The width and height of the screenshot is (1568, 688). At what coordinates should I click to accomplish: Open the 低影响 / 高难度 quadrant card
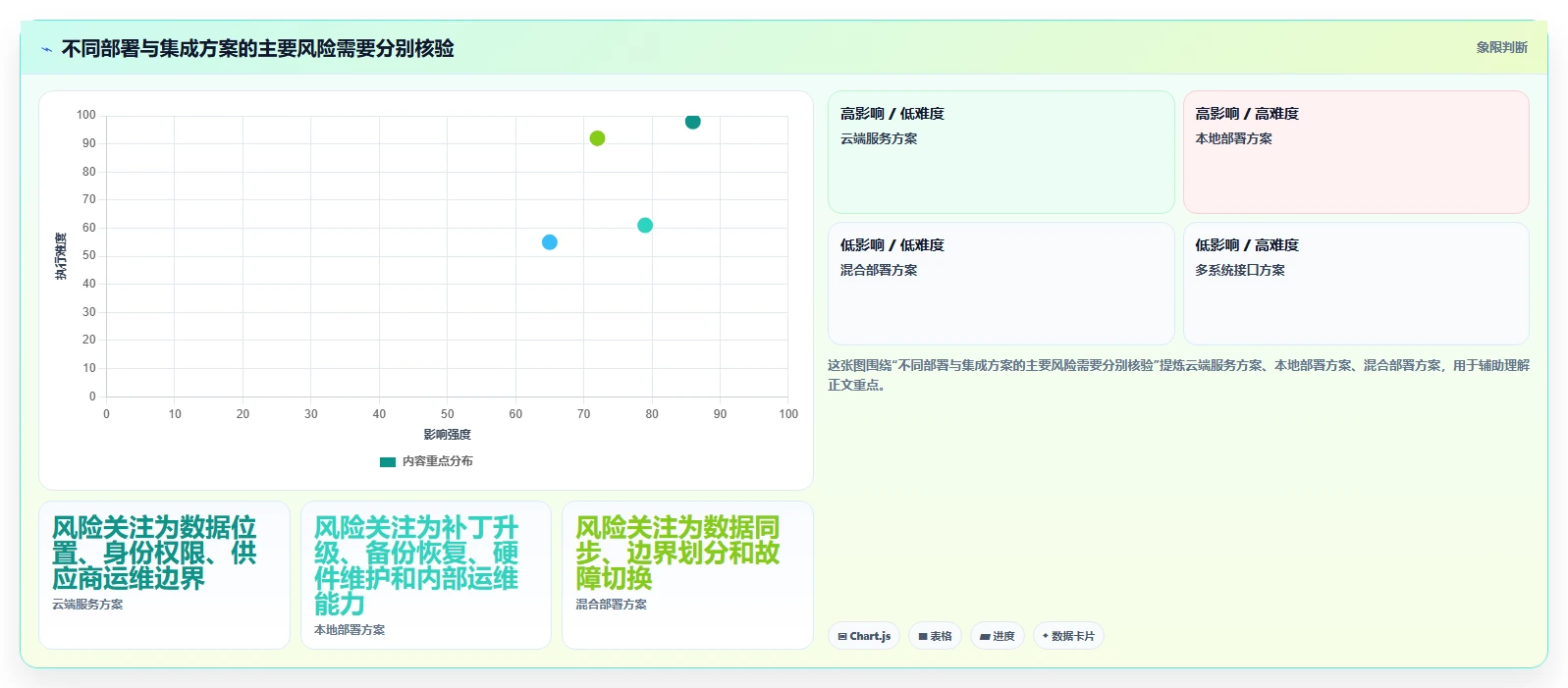(x=1356, y=284)
